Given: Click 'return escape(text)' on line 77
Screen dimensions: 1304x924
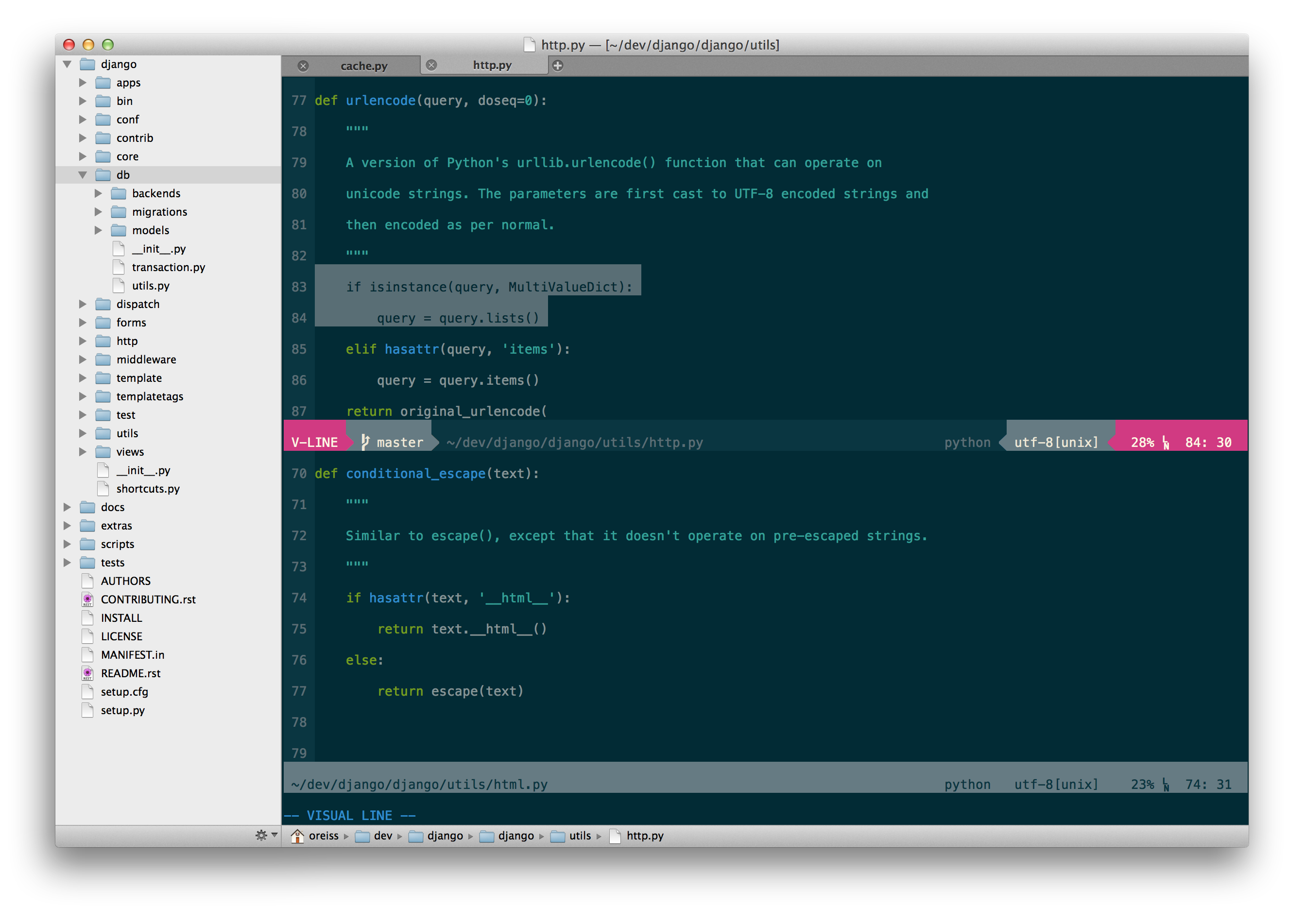Looking at the screenshot, I should [x=450, y=691].
